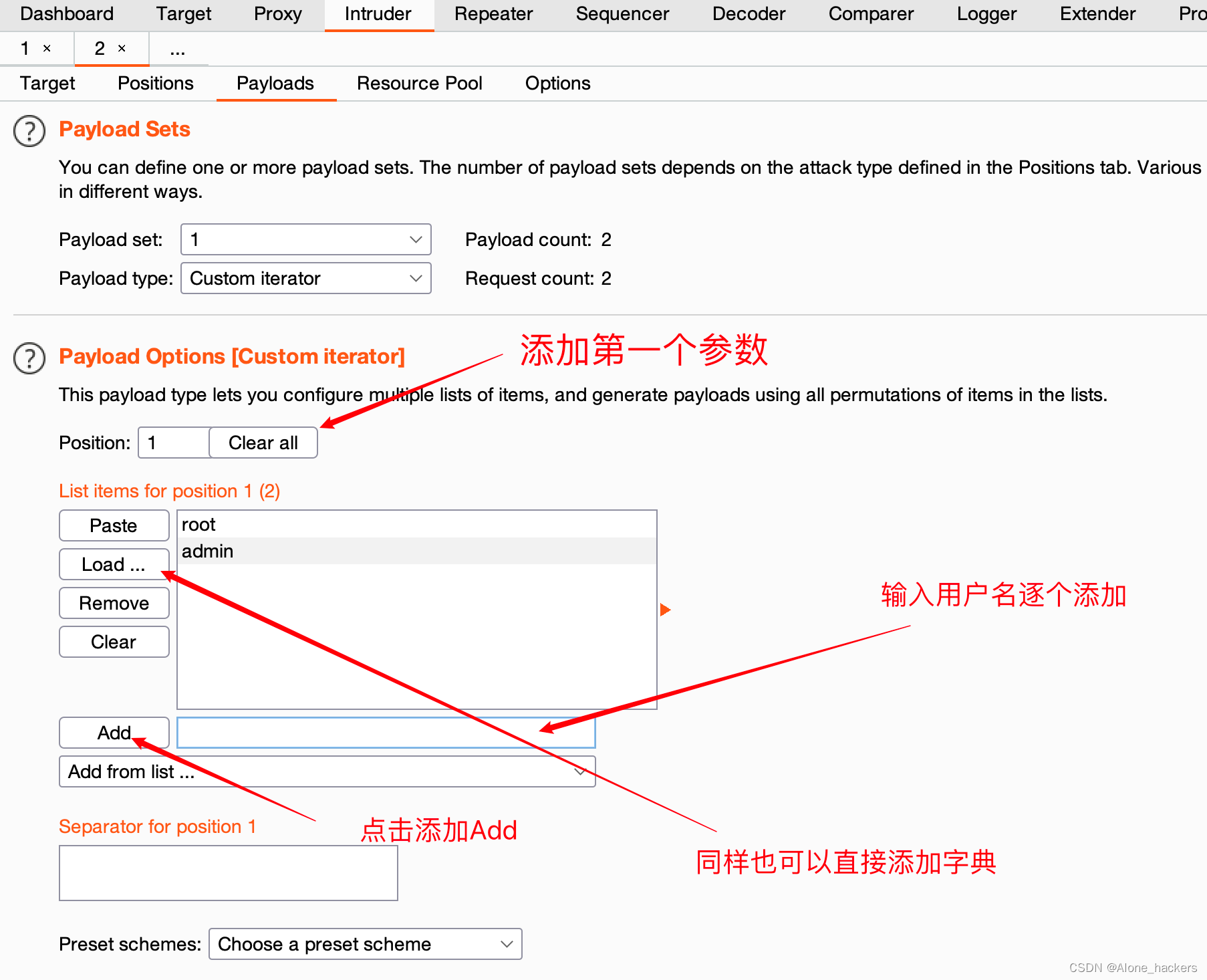
Task: Open the Intruder Options sub-tab
Action: click(x=558, y=84)
